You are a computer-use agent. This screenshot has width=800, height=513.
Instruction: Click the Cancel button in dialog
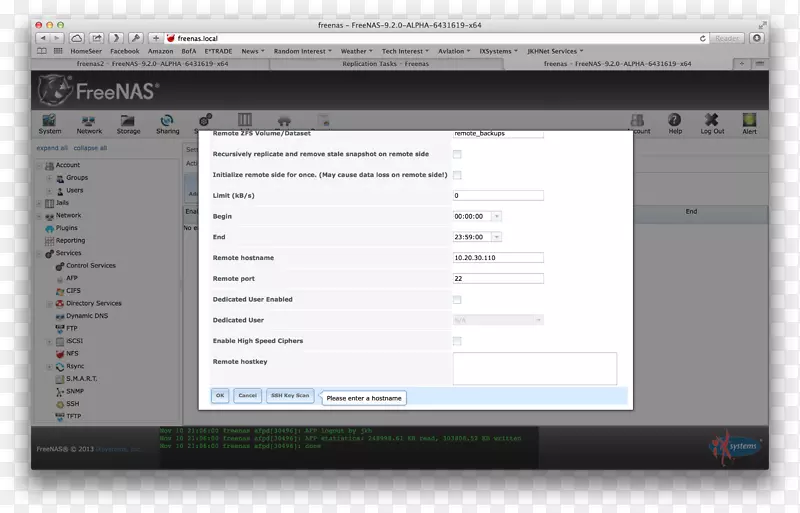pyautogui.click(x=248, y=396)
